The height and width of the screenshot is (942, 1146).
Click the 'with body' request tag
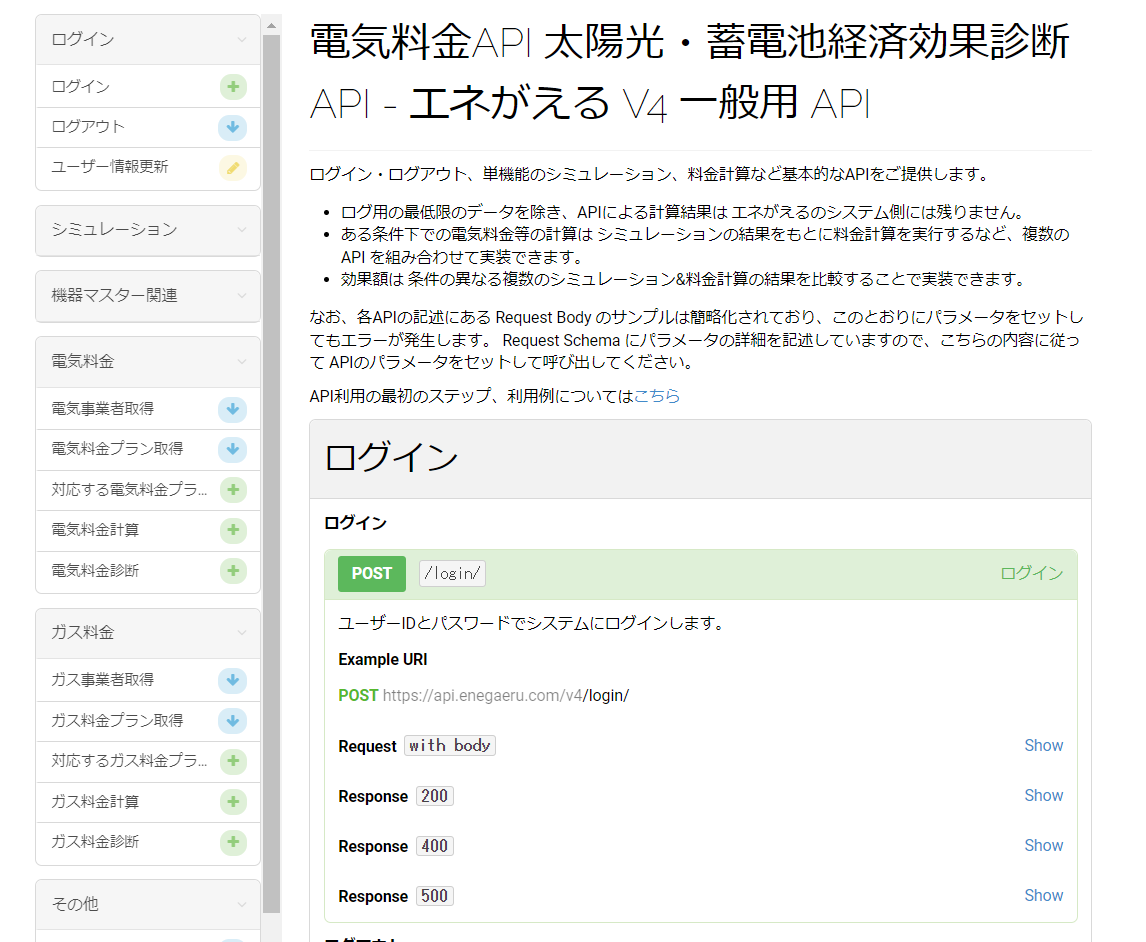pos(449,745)
